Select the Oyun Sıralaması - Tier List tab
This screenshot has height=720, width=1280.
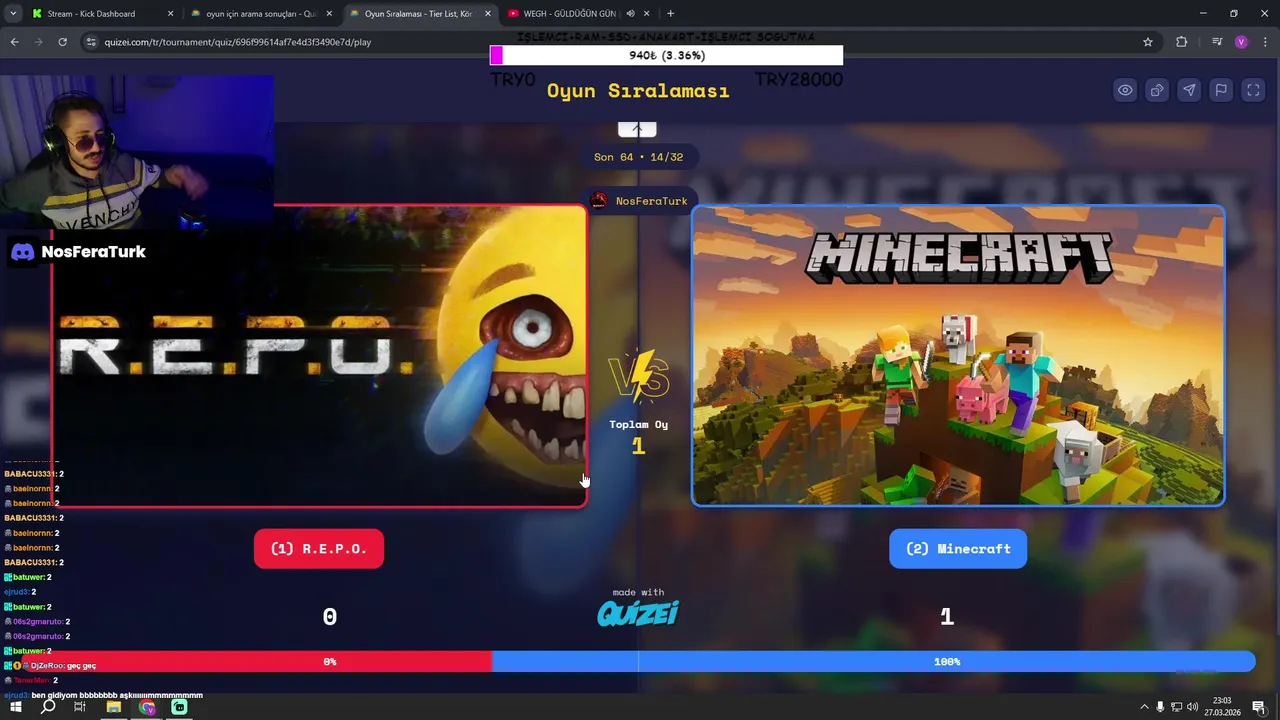pos(420,14)
